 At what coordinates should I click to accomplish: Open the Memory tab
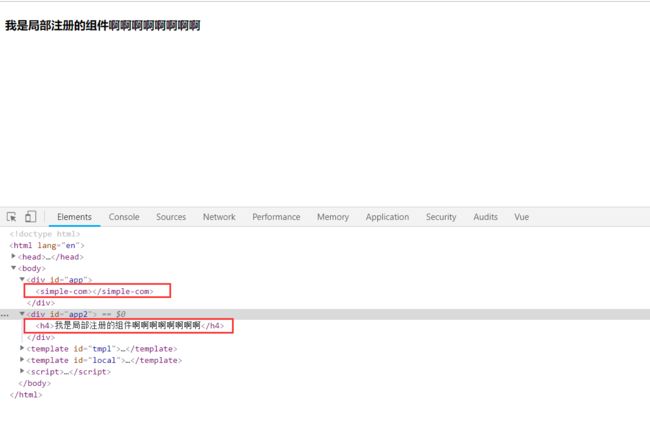[333, 217]
